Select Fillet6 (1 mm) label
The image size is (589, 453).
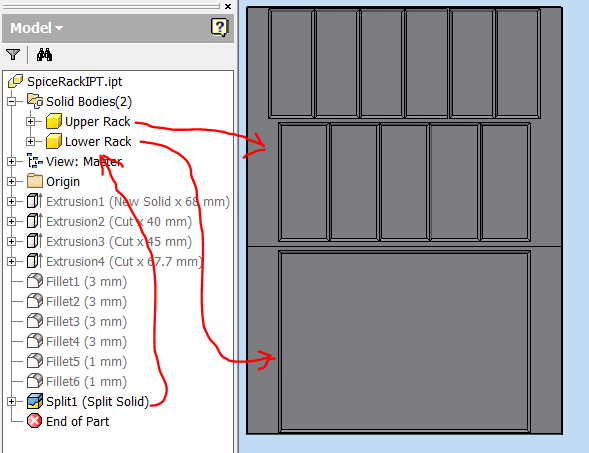[86, 382]
